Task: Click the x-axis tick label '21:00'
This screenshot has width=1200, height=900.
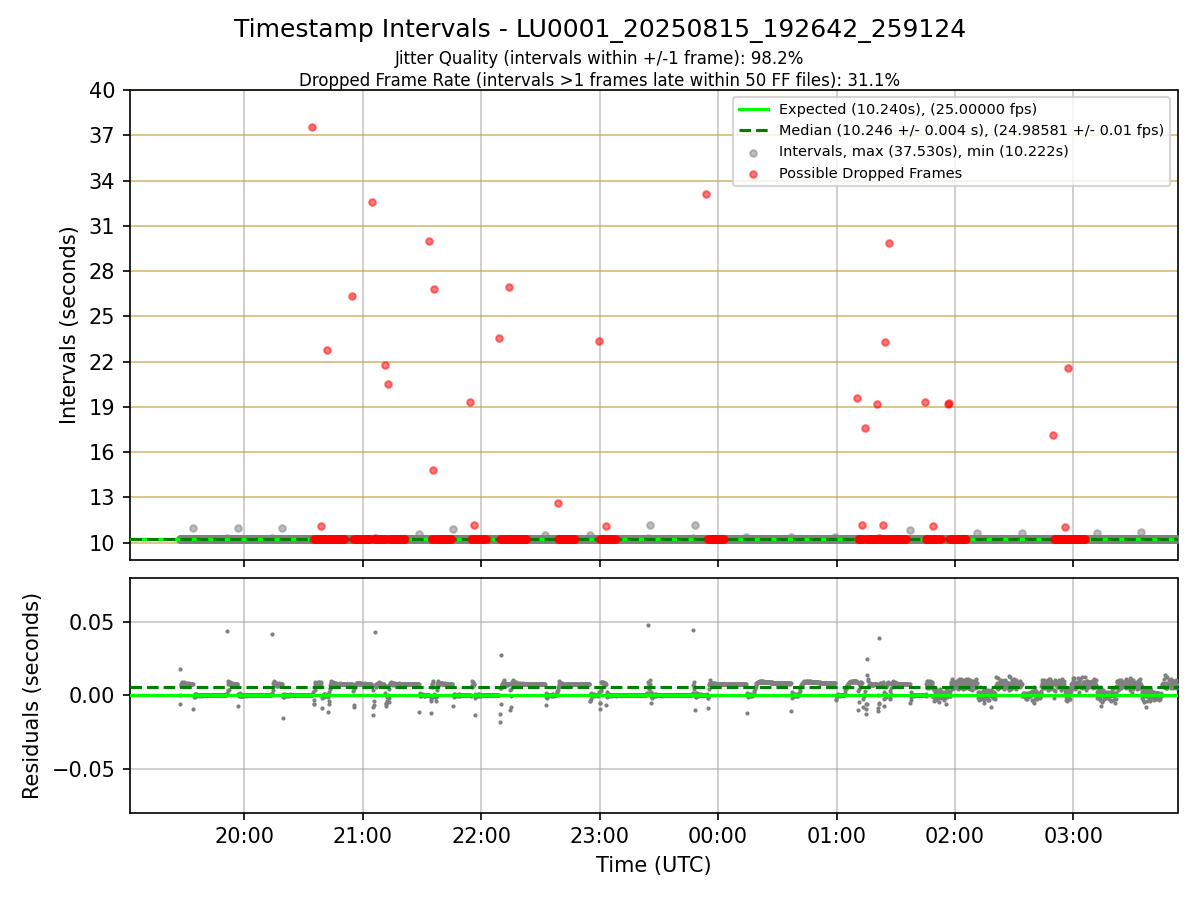Action: tap(362, 834)
